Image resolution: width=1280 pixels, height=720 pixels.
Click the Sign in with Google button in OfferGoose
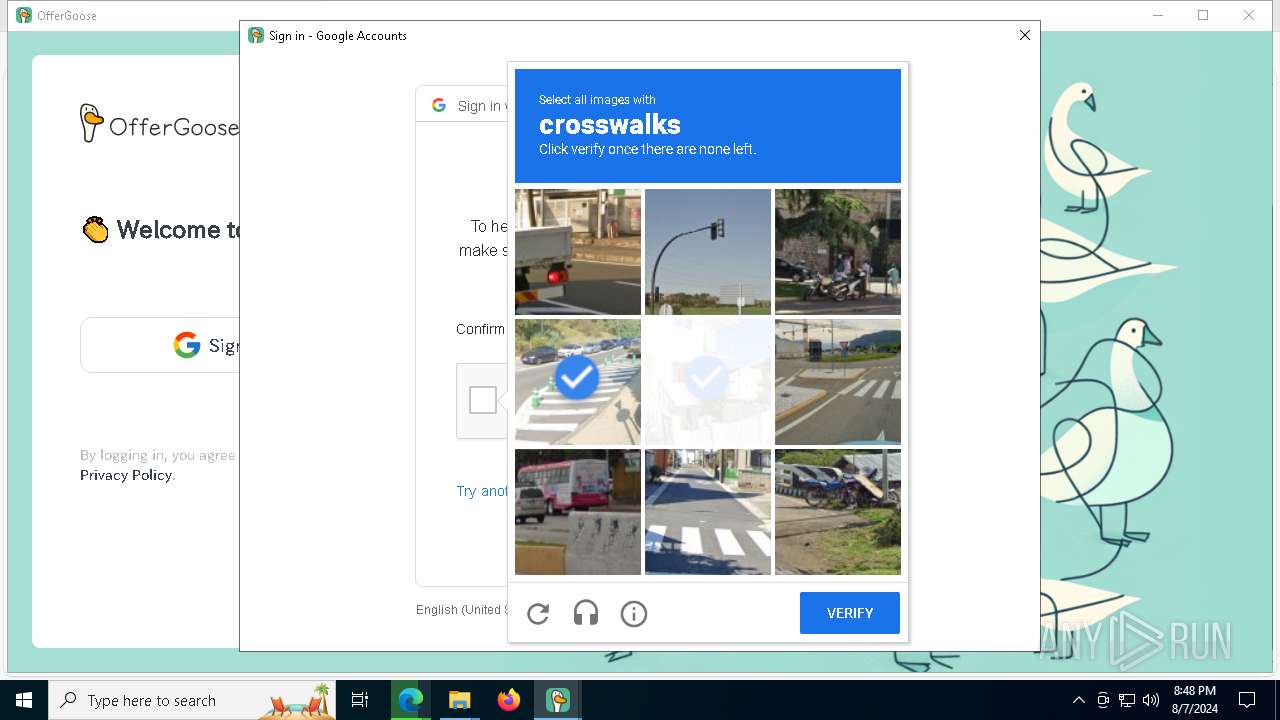pos(160,345)
